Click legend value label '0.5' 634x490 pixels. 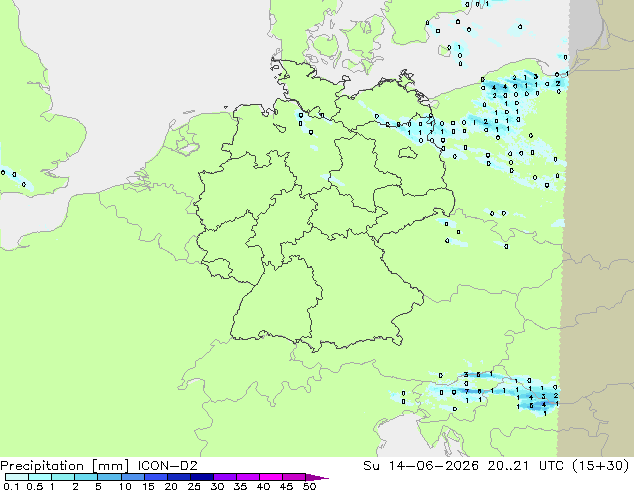click(34, 486)
